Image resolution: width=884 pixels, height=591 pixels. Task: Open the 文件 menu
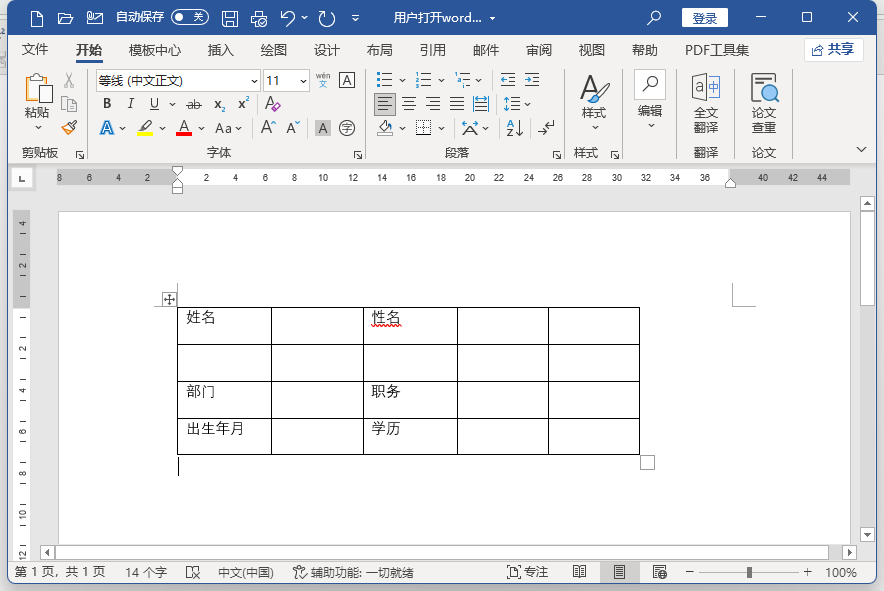[35, 50]
